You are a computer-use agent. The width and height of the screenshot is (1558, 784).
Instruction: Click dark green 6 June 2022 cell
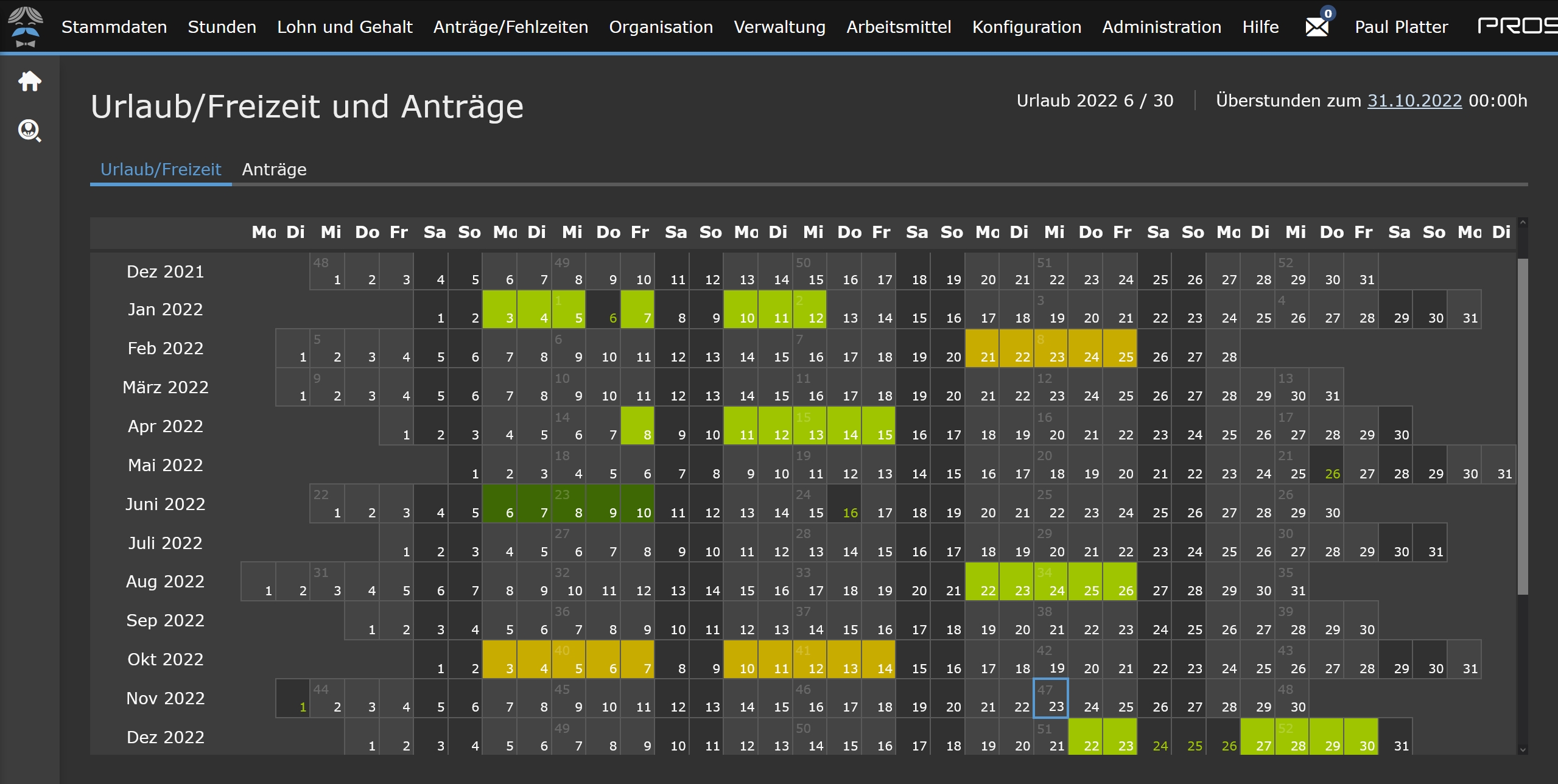pos(499,504)
